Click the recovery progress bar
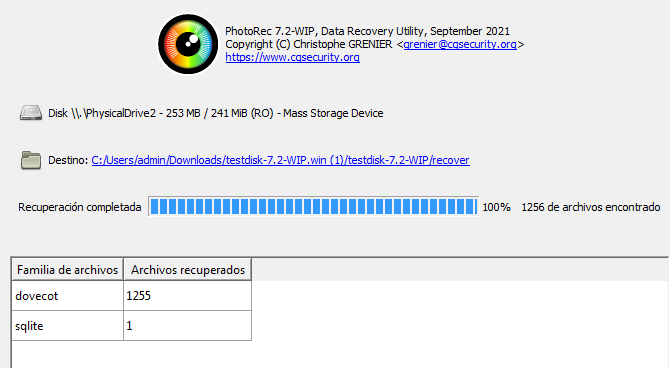This screenshot has width=670, height=368. tap(314, 206)
